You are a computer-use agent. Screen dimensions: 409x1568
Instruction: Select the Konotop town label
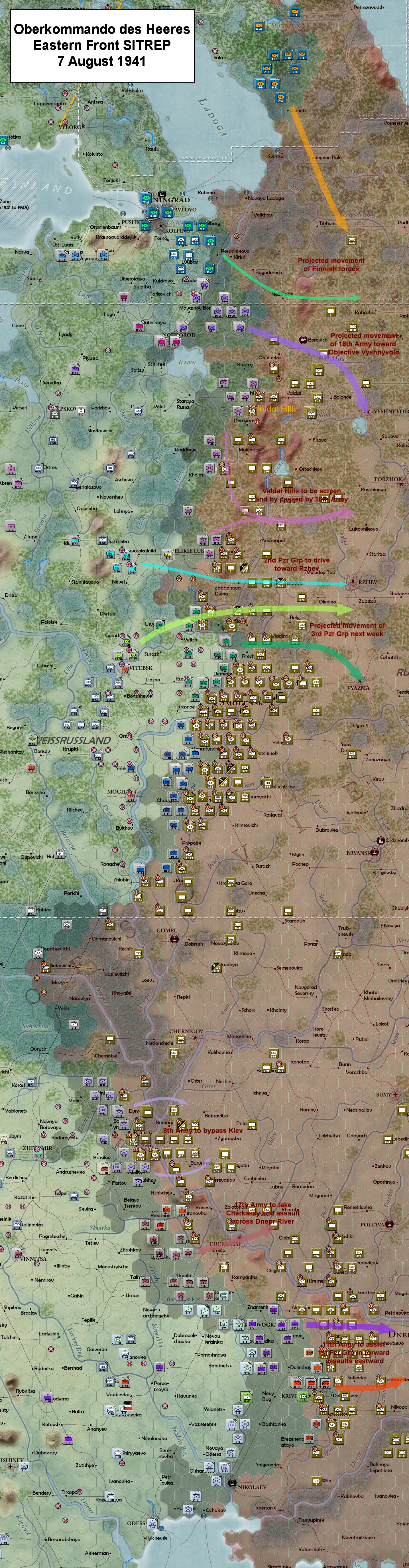(x=300, y=1062)
